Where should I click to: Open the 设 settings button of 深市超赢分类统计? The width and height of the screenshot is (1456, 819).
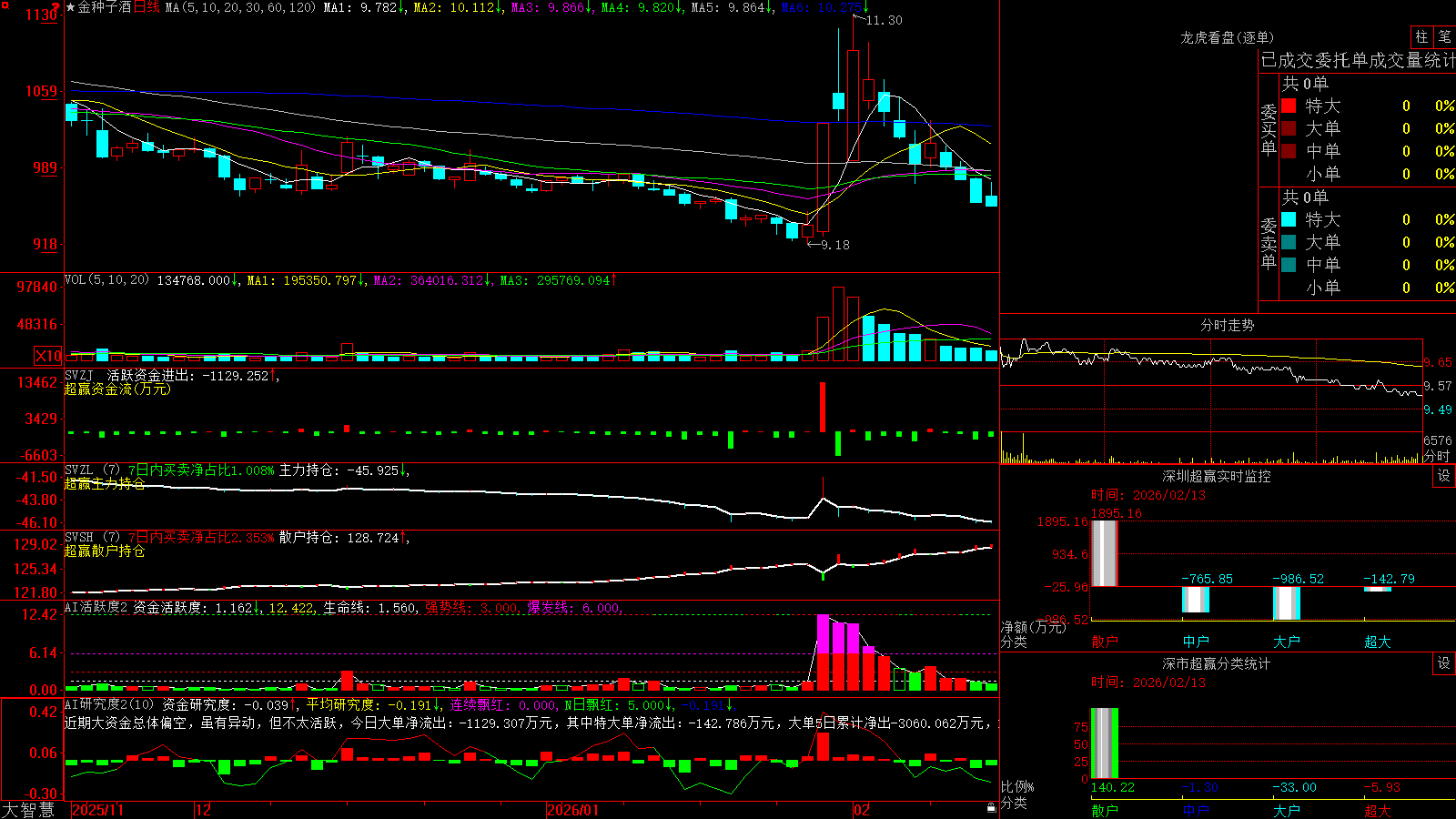point(1444,663)
